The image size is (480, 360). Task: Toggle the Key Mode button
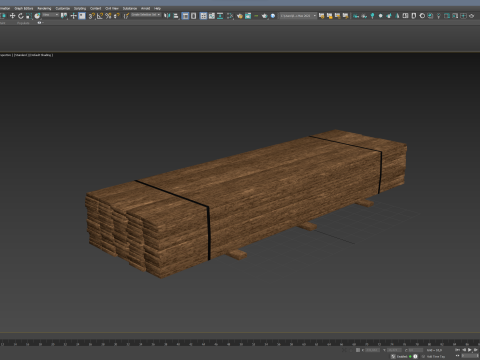(x=457, y=356)
